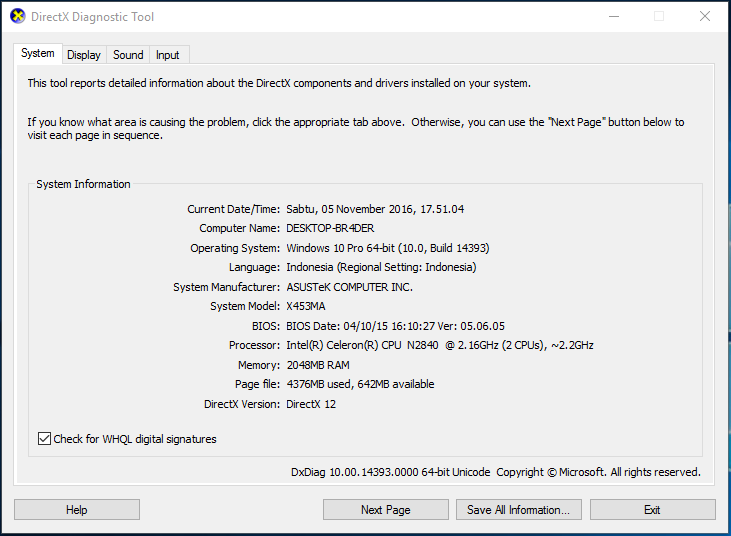Image resolution: width=731 pixels, height=536 pixels.
Task: Click the date value Sabtu, 05 November 2016
Action: click(x=375, y=209)
